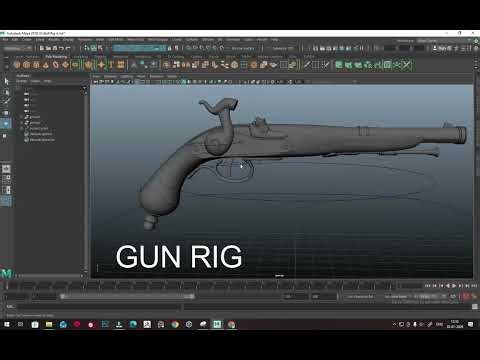The width and height of the screenshot is (480, 360).
Task: Open the Script Editor icon beside command line
Action: (475, 307)
